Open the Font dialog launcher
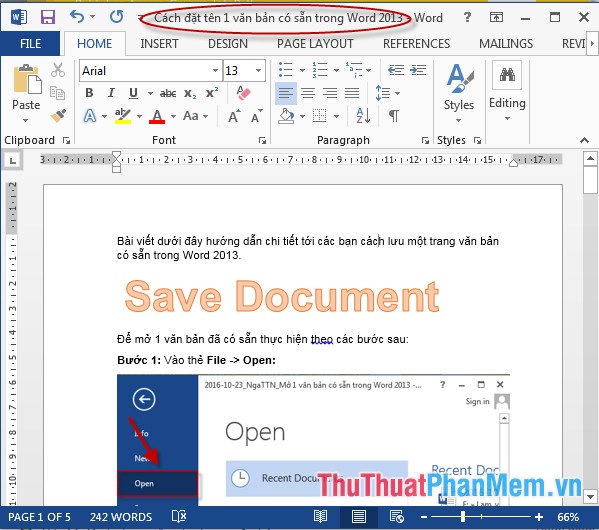 click(262, 141)
